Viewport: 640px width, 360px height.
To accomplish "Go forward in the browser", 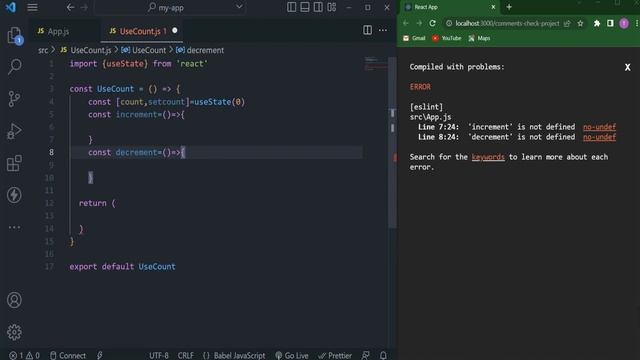I will point(419,23).
